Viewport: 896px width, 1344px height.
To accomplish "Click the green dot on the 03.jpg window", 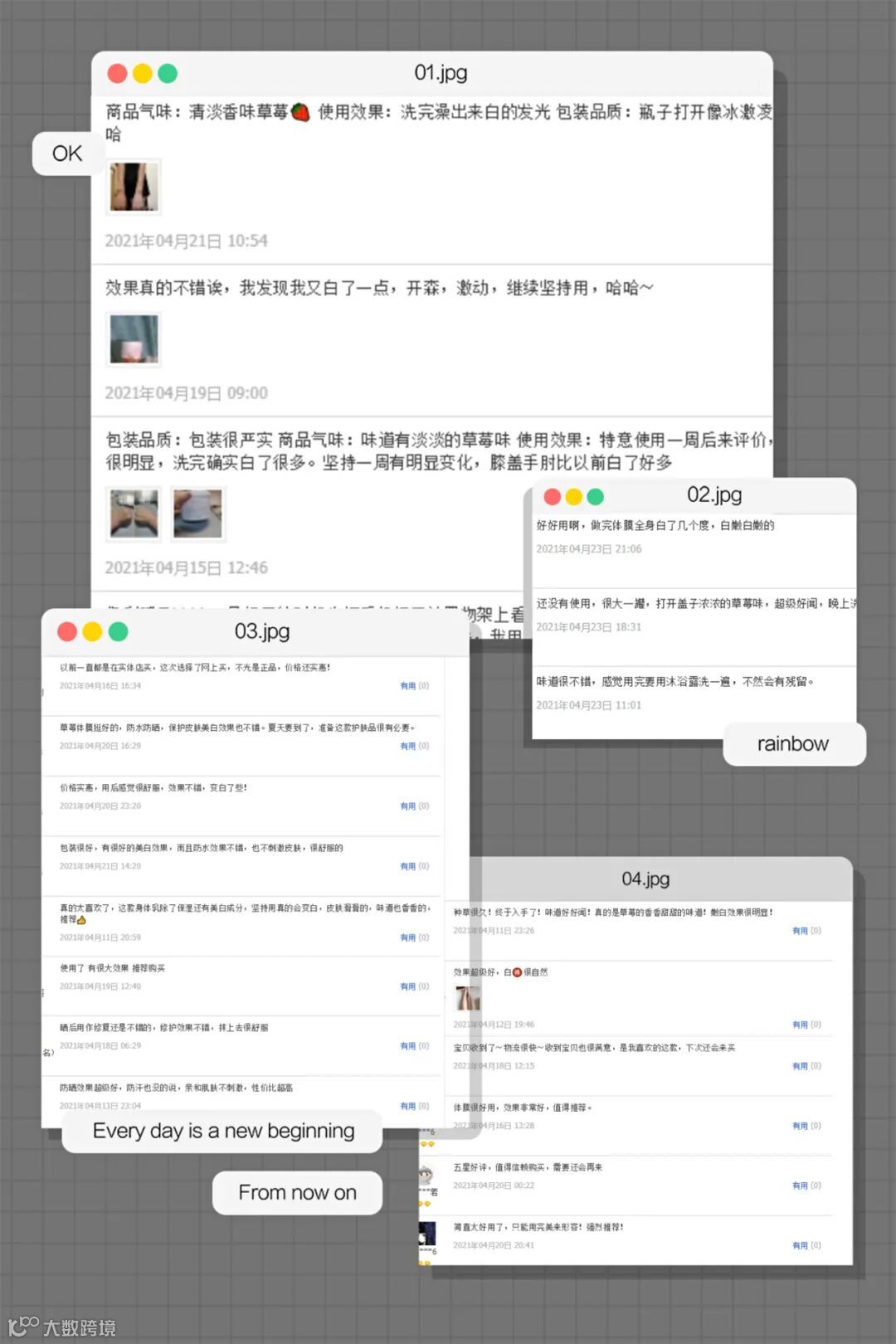I will click(x=119, y=632).
